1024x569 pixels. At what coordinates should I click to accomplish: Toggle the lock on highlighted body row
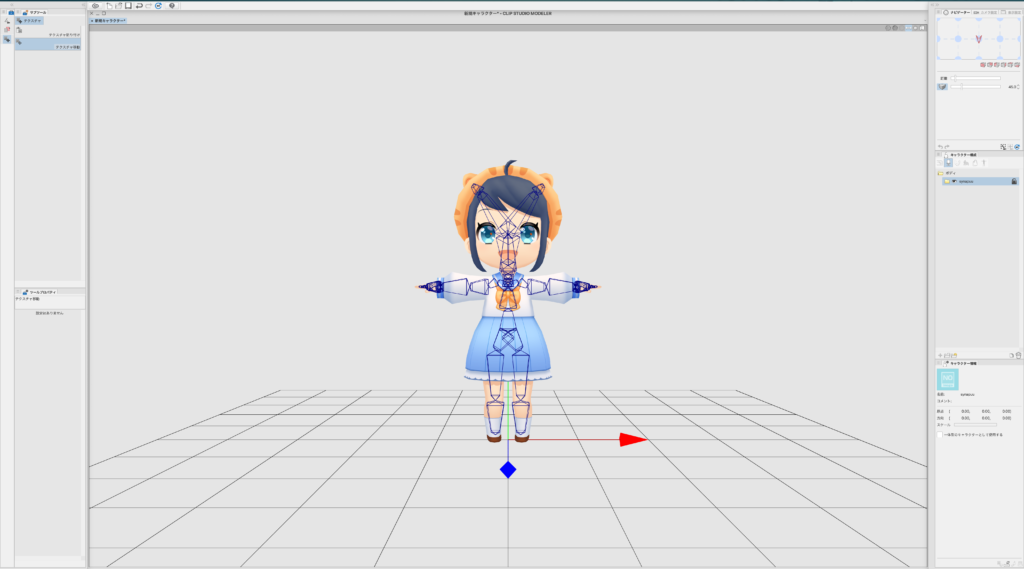(1014, 181)
